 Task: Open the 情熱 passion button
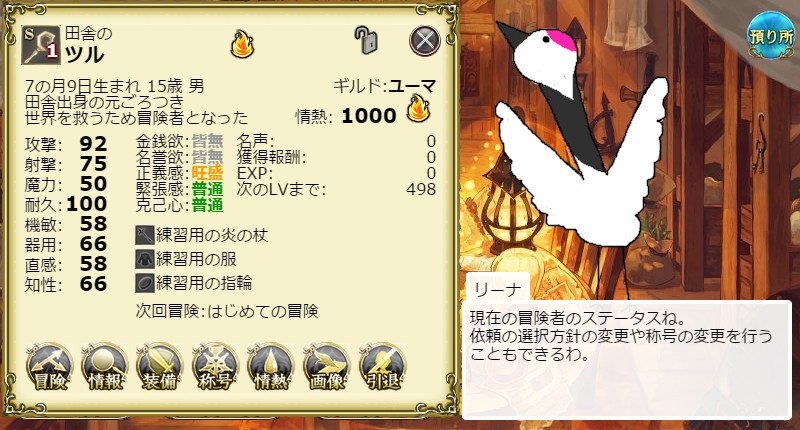click(x=270, y=367)
